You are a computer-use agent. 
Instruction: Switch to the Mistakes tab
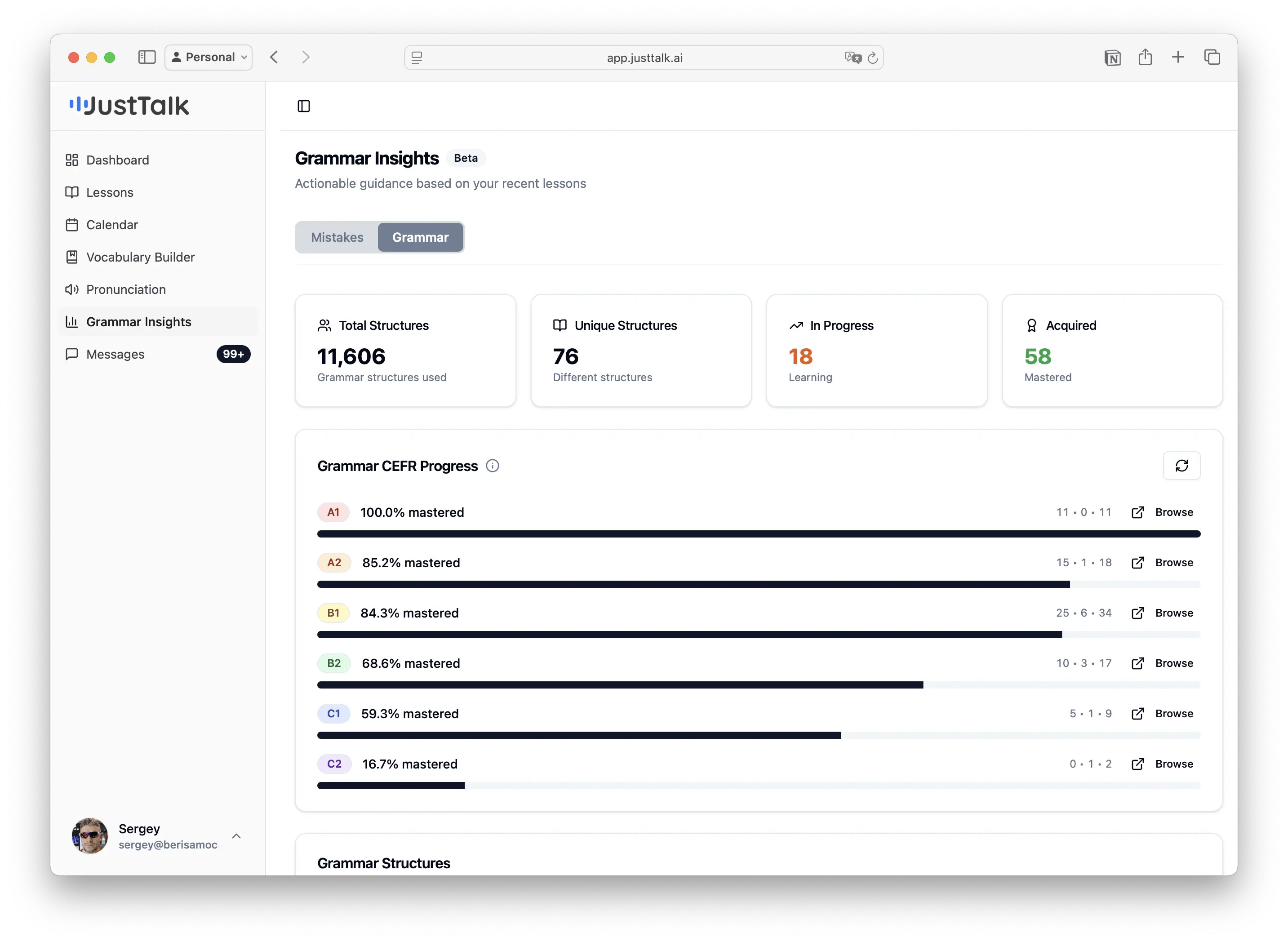pos(337,237)
